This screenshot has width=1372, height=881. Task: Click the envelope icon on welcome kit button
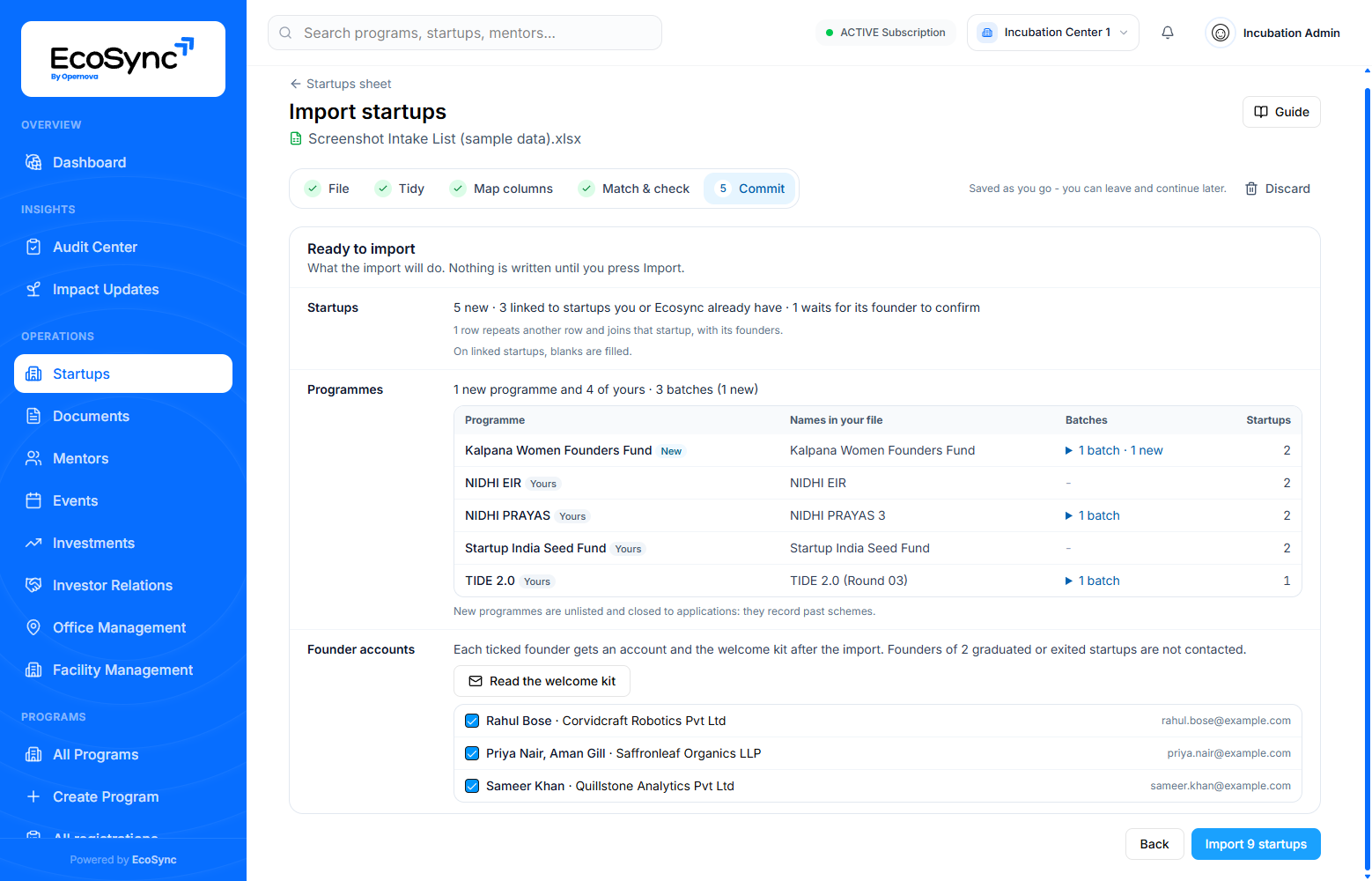(476, 681)
